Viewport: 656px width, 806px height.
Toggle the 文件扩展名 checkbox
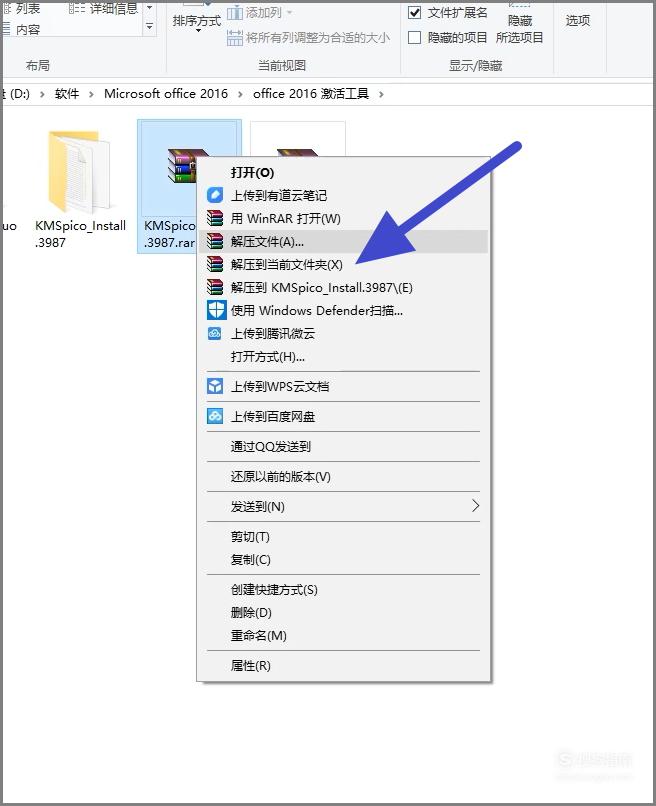click(x=414, y=13)
